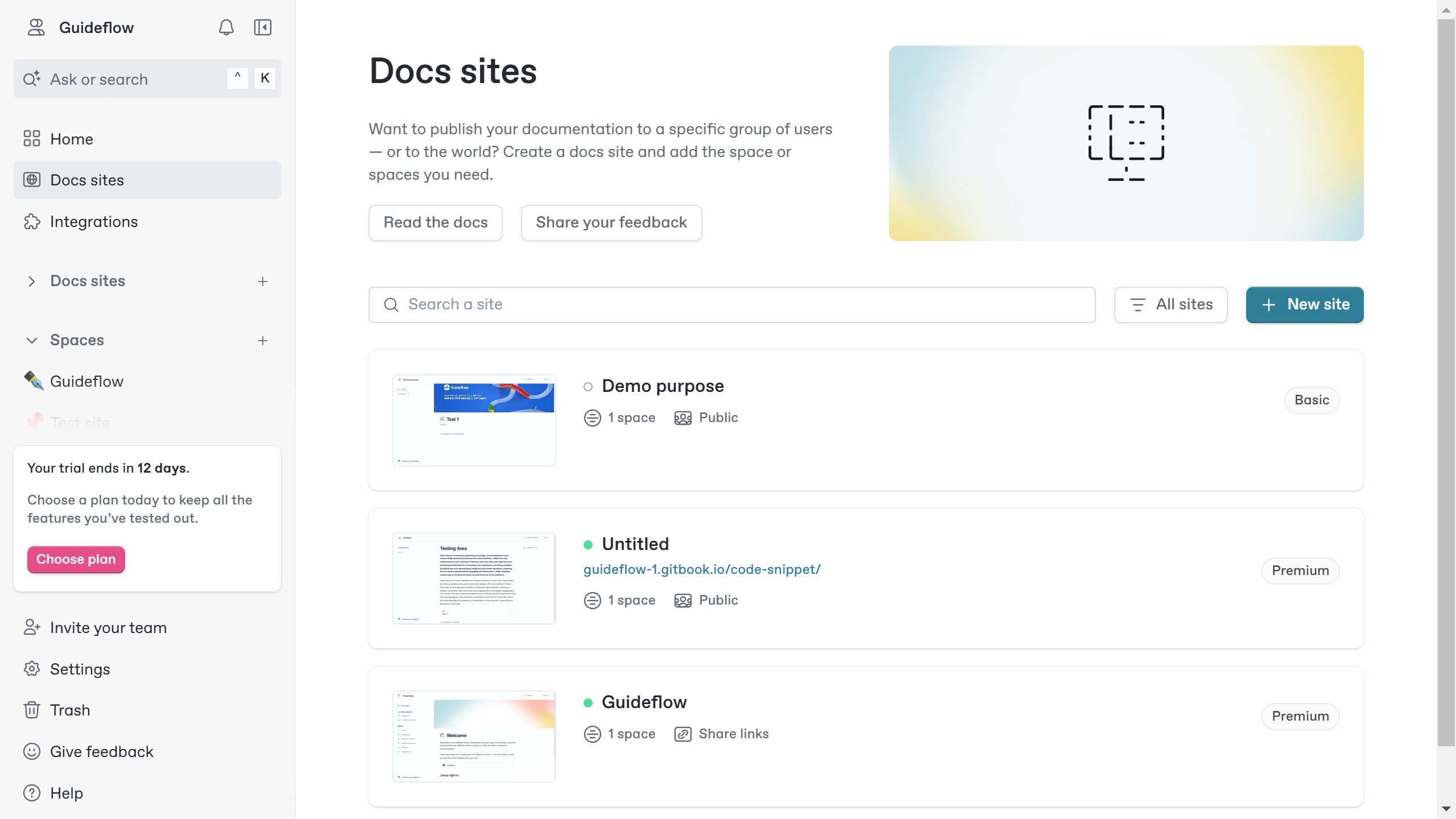
Task: Click the unpublished status dot on Demo purpose
Action: click(588, 387)
